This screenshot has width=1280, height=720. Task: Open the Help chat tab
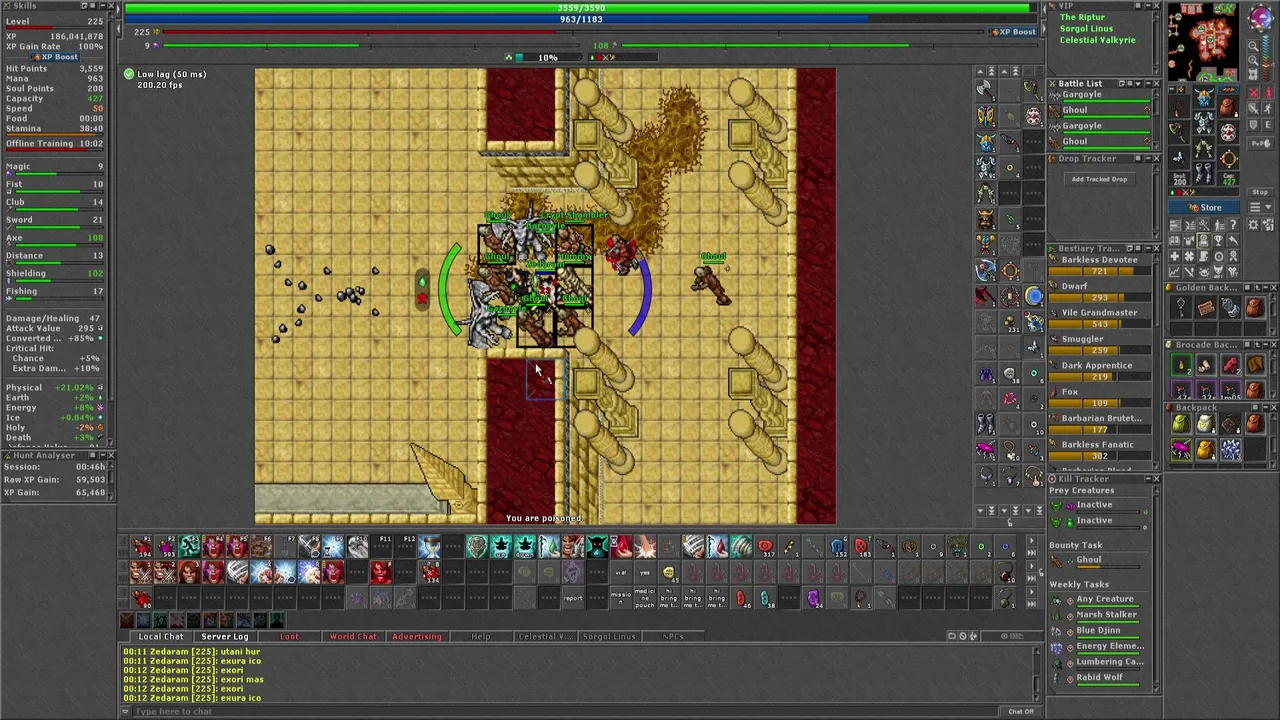[x=481, y=636]
